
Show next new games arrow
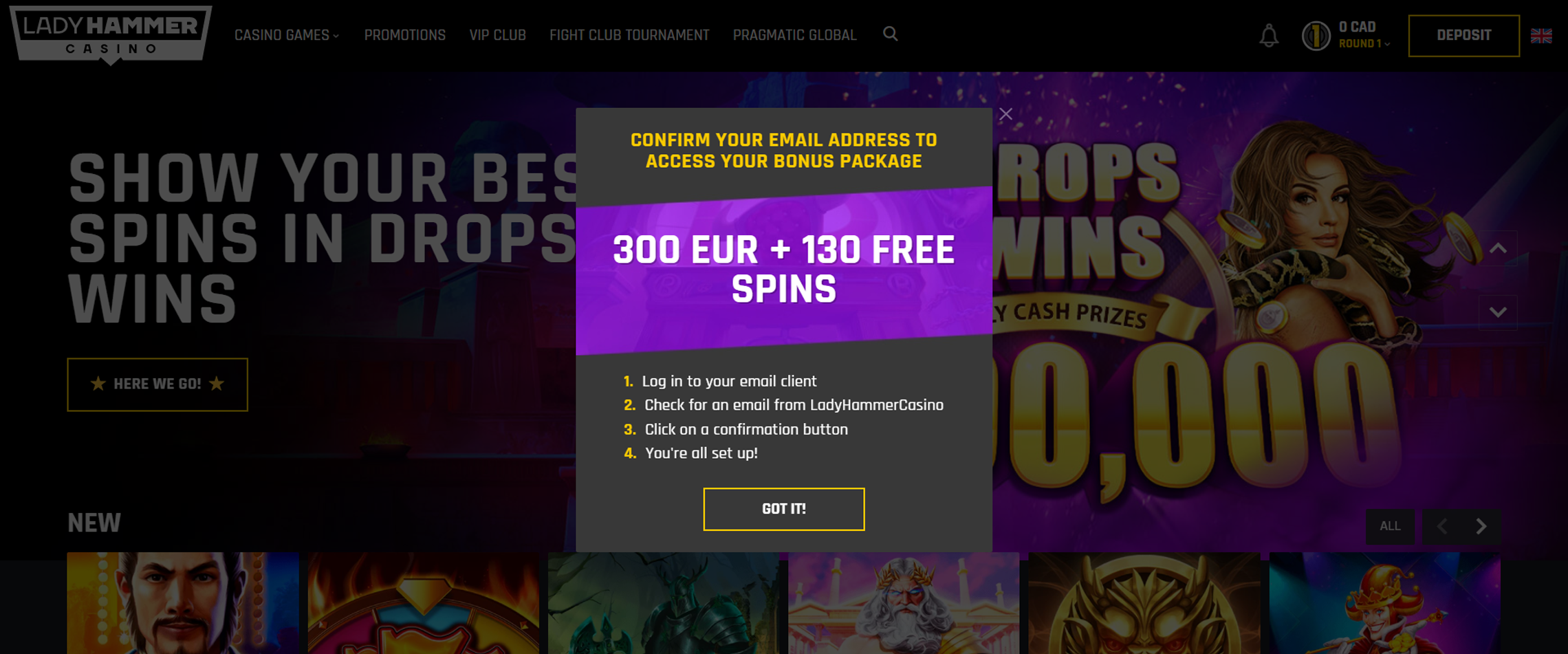click(1481, 526)
